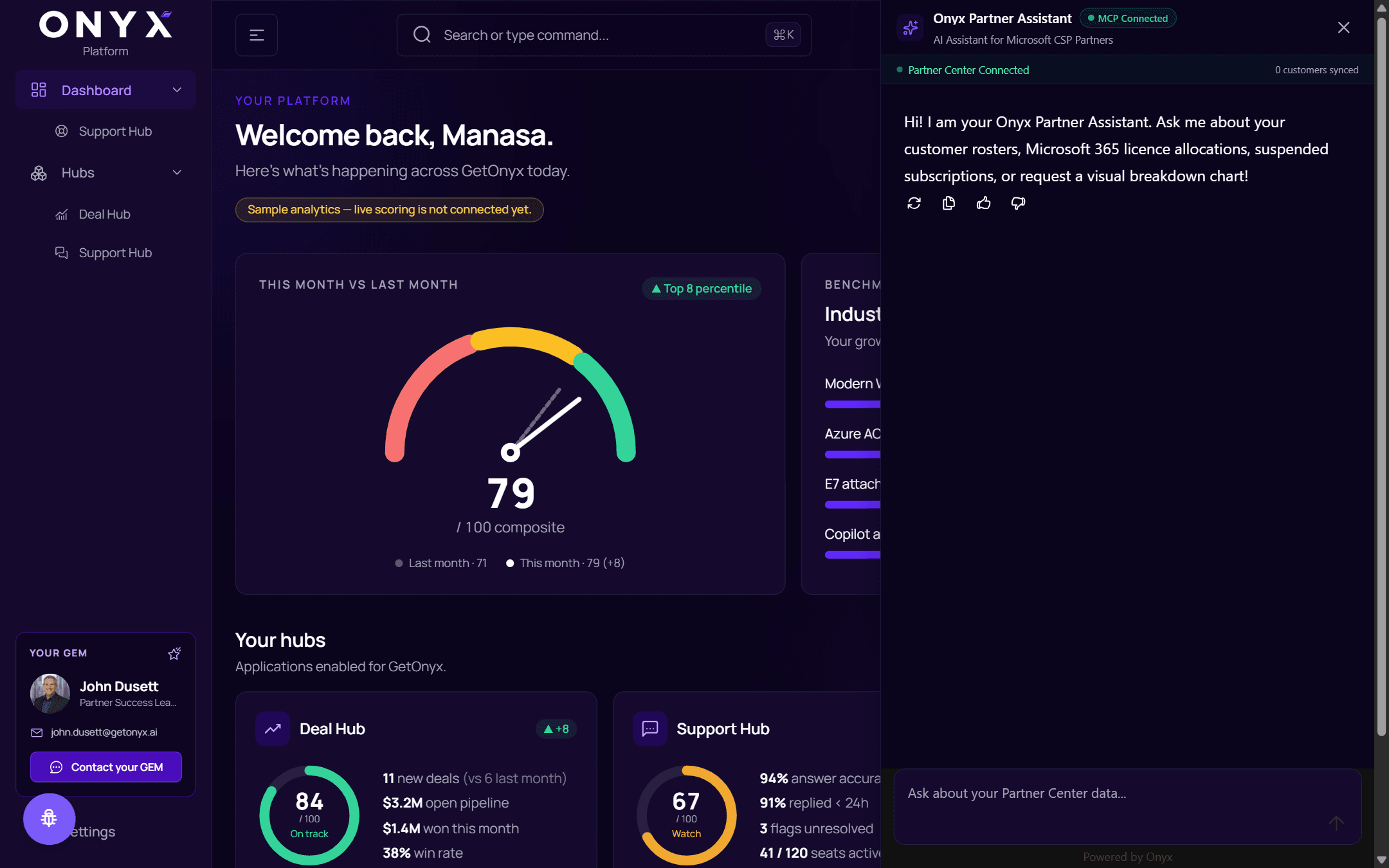Click the magnifier search icon
Image resolution: width=1389 pixels, height=868 pixels.
click(422, 35)
